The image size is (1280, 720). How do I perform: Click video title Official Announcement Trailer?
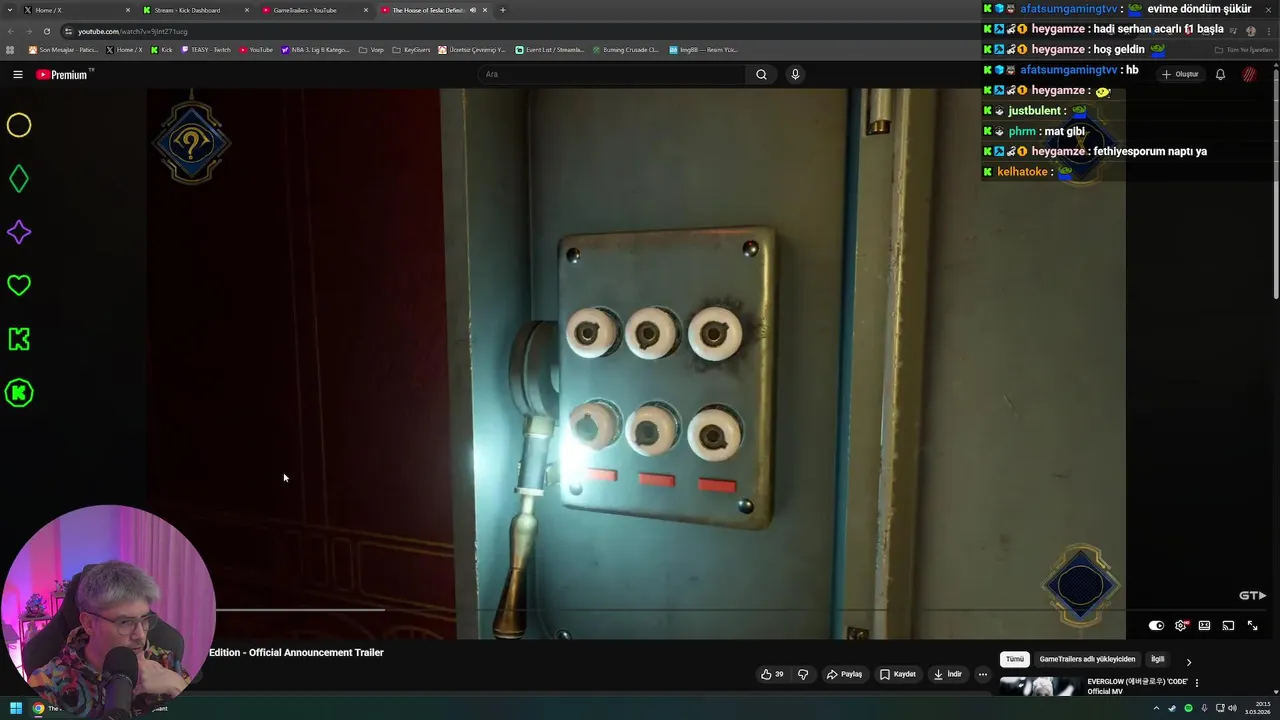pyautogui.click(x=296, y=652)
